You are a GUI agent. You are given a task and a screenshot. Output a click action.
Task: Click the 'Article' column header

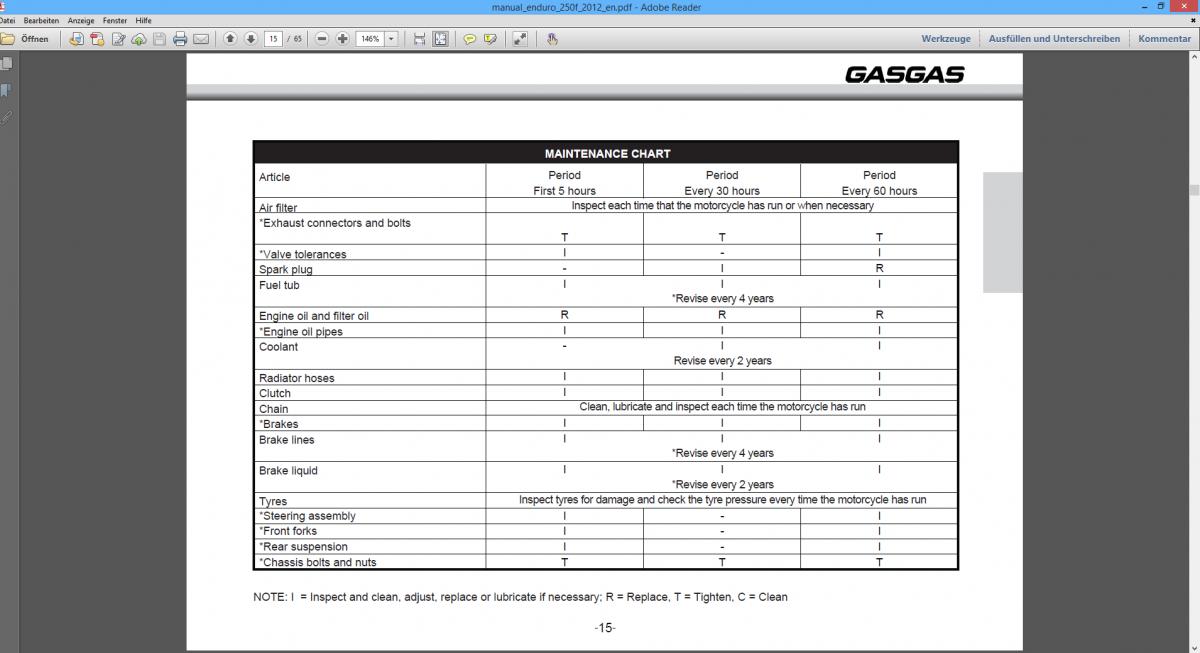pyautogui.click(x=274, y=177)
